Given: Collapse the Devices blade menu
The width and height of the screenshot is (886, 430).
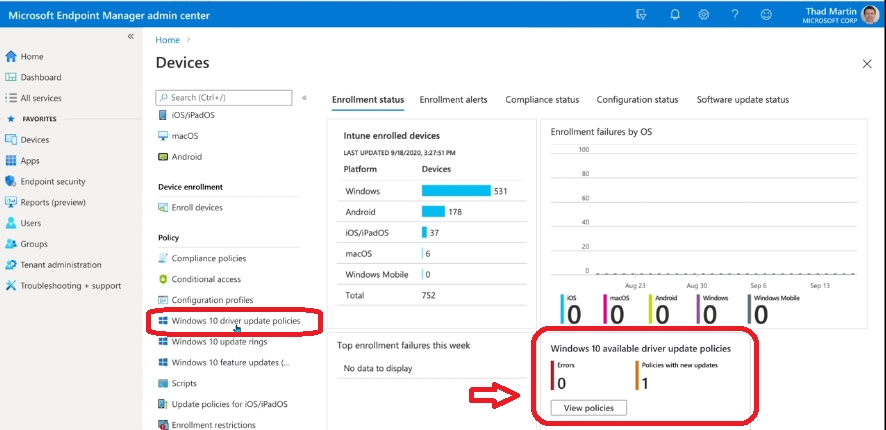Looking at the screenshot, I should click(x=304, y=98).
